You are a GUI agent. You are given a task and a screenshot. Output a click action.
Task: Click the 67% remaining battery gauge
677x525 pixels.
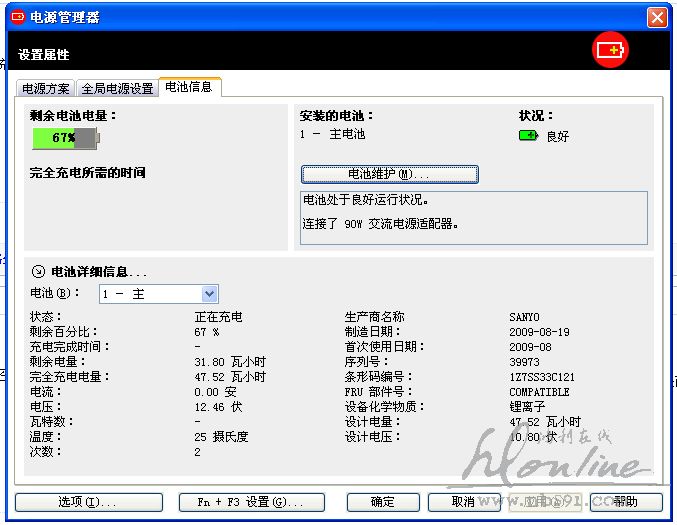[66, 138]
